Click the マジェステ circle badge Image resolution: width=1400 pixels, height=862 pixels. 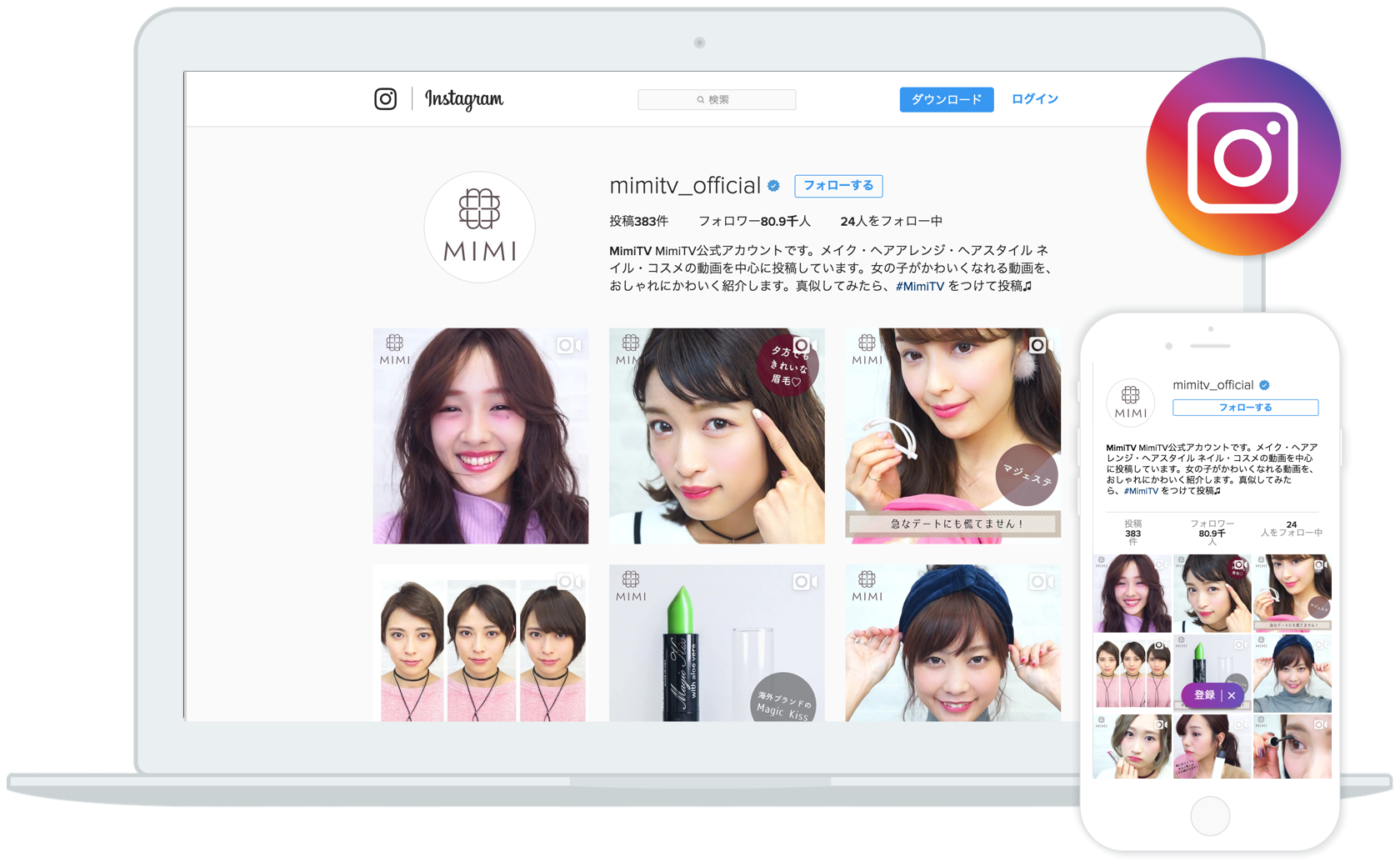[1027, 474]
